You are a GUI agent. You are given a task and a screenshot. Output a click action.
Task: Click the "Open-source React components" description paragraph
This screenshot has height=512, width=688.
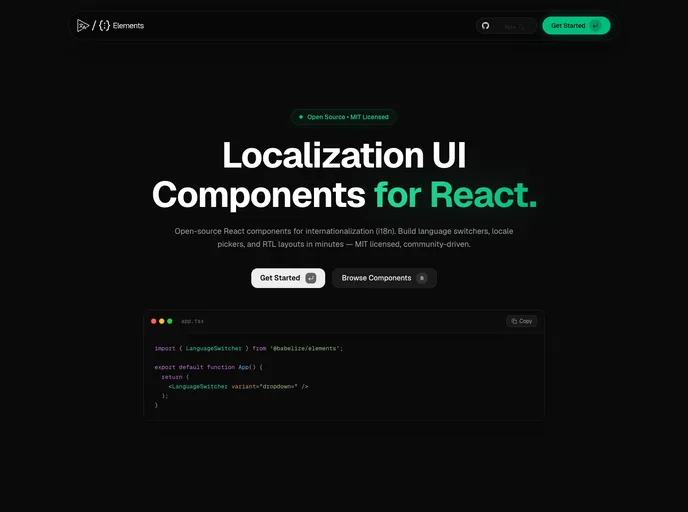point(344,237)
